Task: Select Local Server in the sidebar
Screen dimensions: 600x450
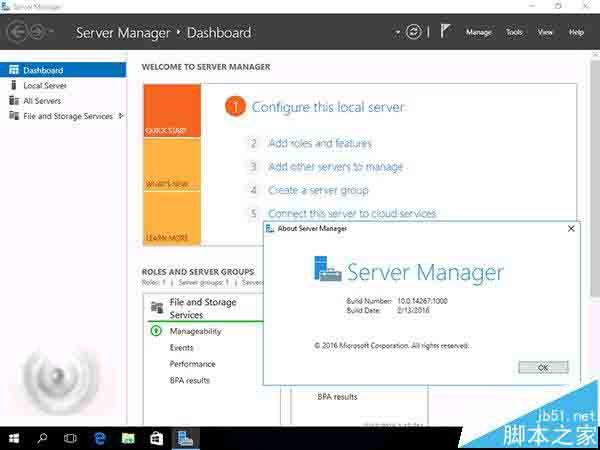Action: tap(45, 86)
